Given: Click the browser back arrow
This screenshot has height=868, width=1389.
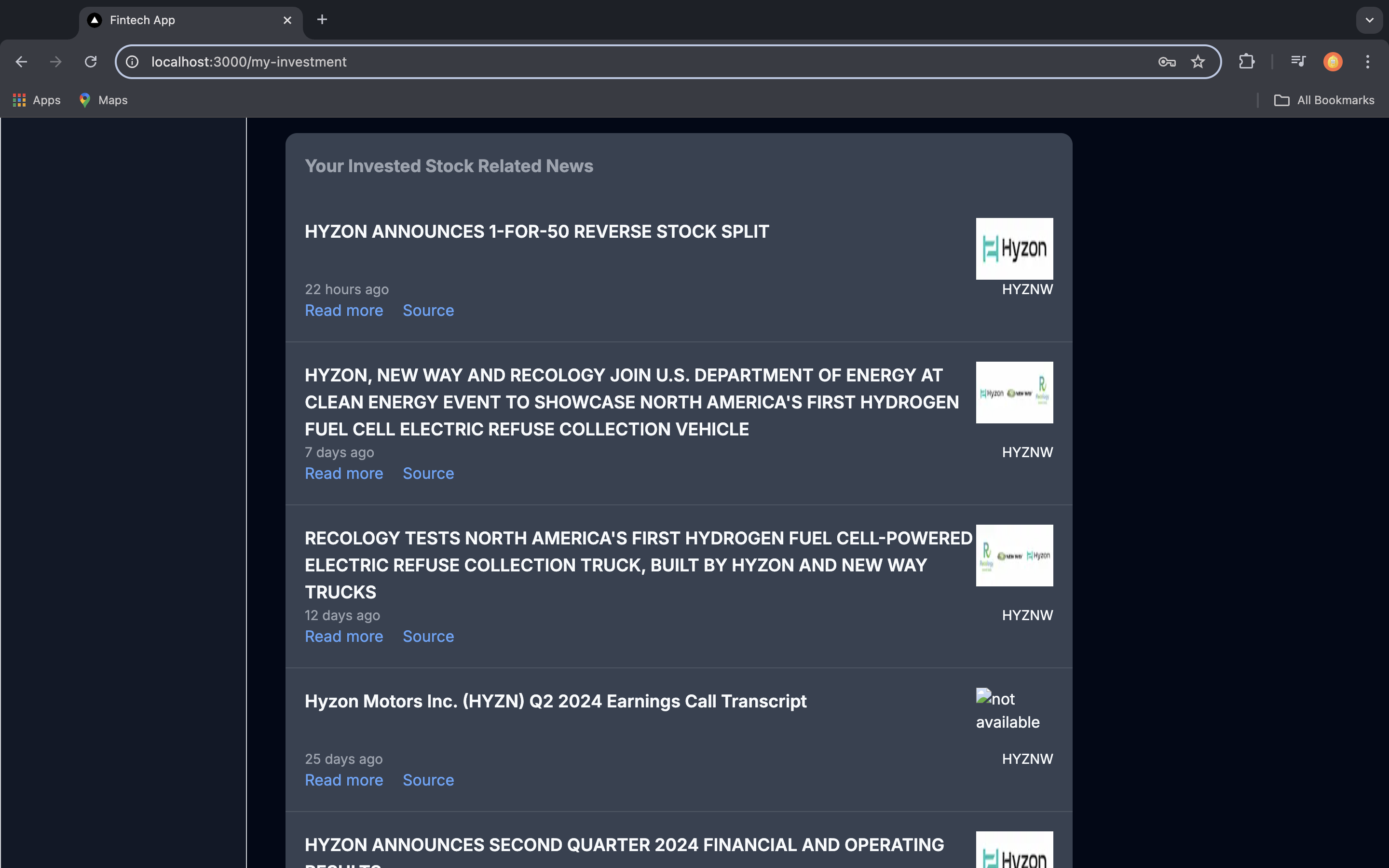Looking at the screenshot, I should coord(21,61).
